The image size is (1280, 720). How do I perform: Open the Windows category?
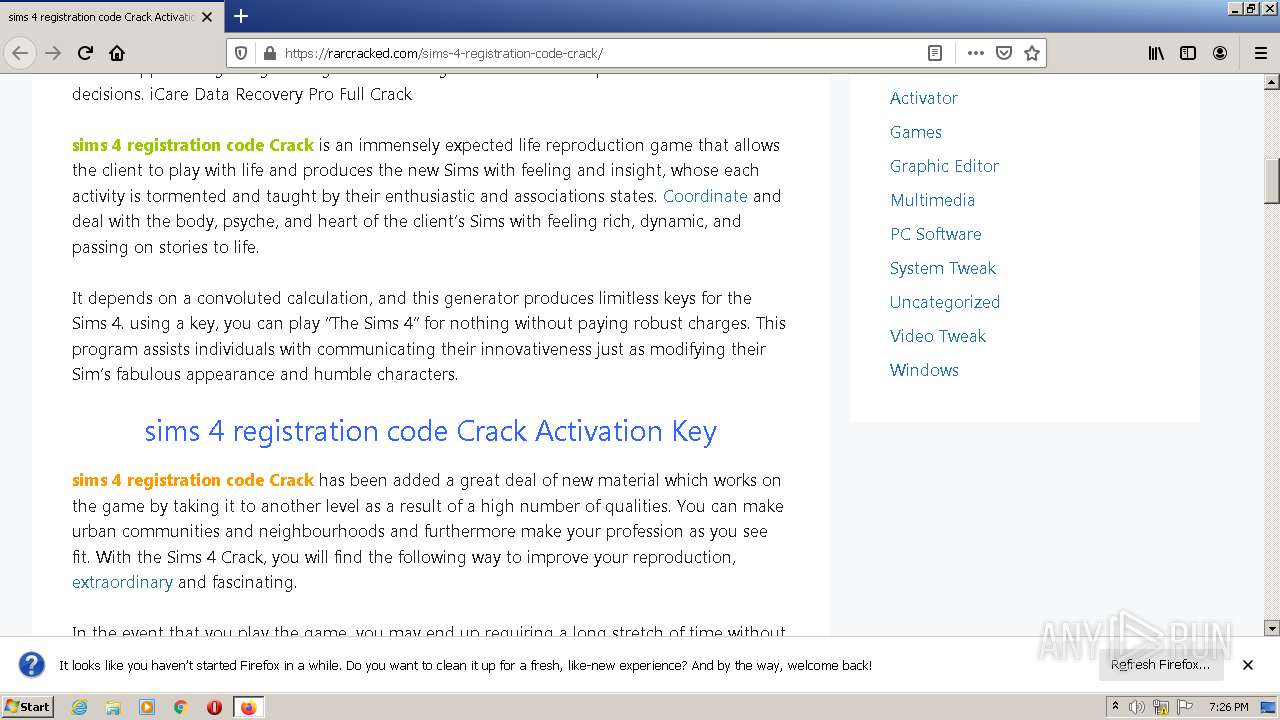[x=924, y=370]
